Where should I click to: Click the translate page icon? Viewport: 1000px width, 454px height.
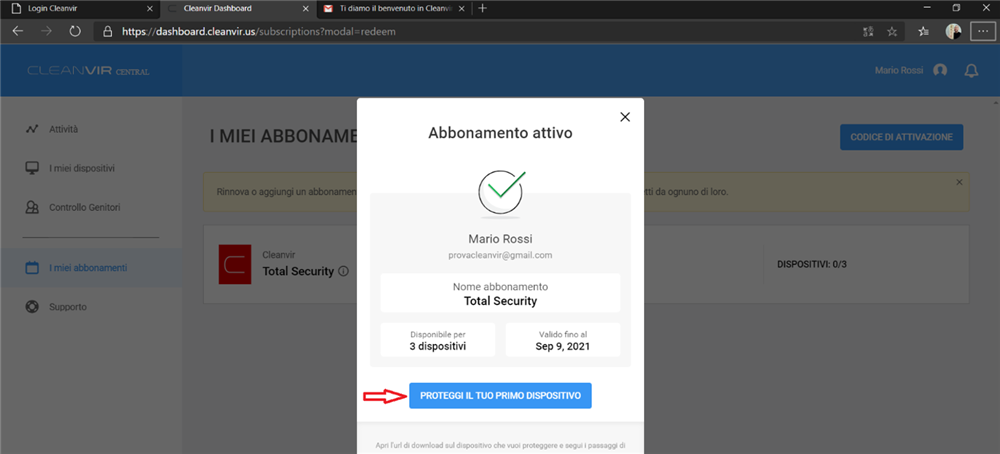pyautogui.click(x=867, y=31)
